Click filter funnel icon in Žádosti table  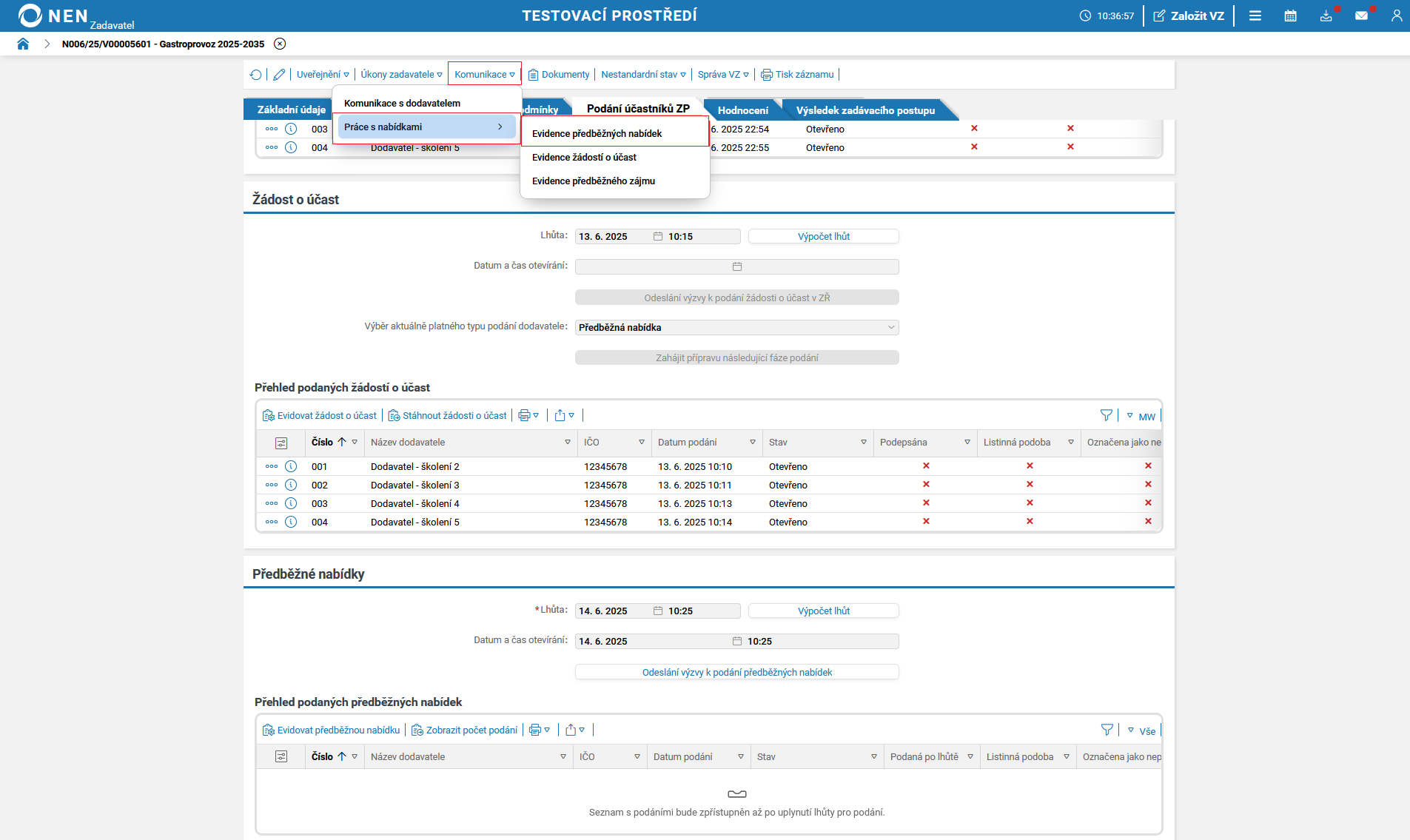[x=1106, y=416]
